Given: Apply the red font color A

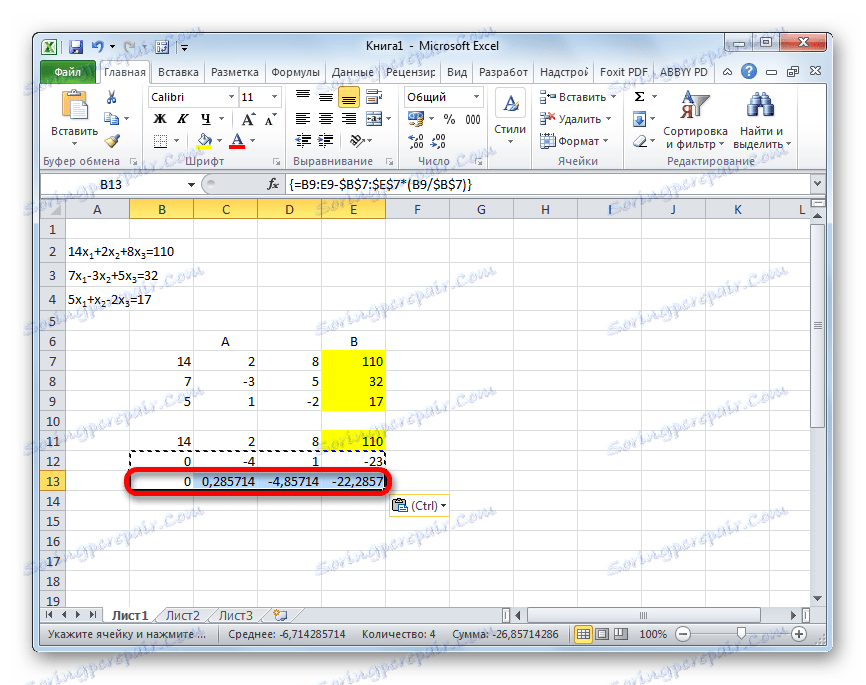Looking at the screenshot, I should pos(237,141).
